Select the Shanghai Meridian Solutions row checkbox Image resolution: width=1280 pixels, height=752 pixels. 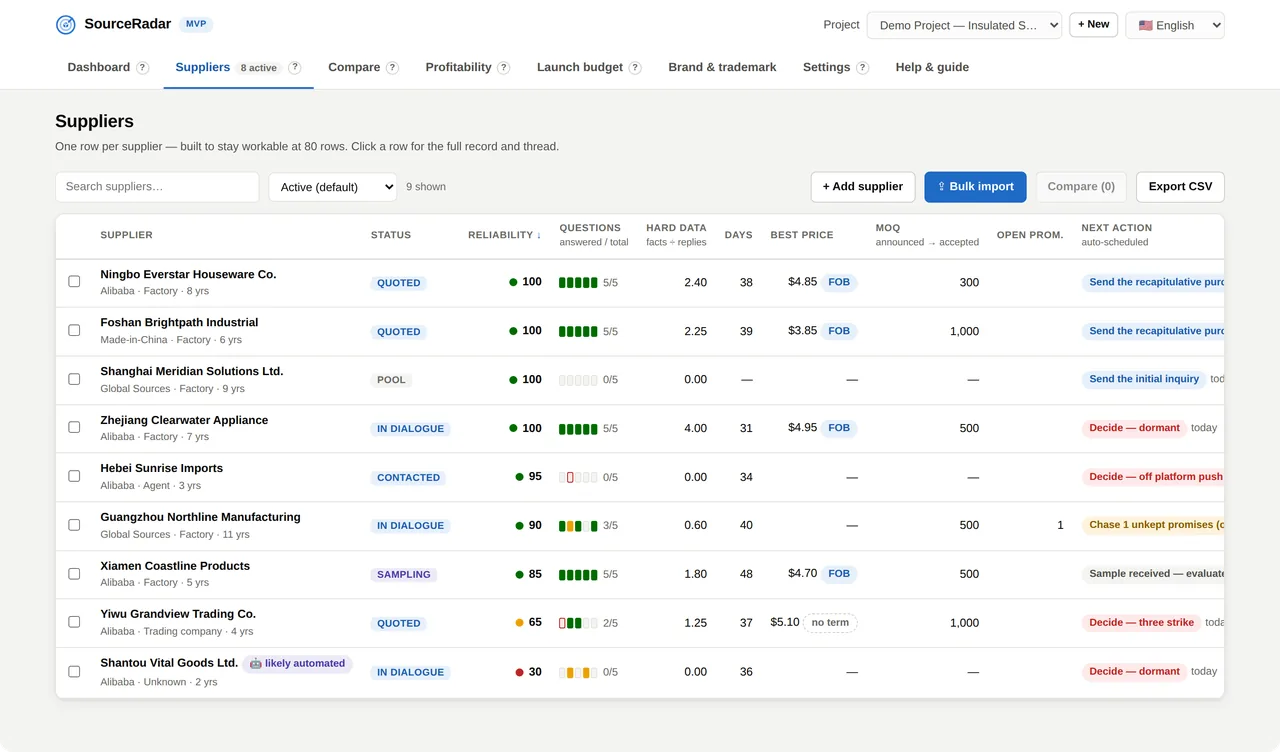pos(74,379)
